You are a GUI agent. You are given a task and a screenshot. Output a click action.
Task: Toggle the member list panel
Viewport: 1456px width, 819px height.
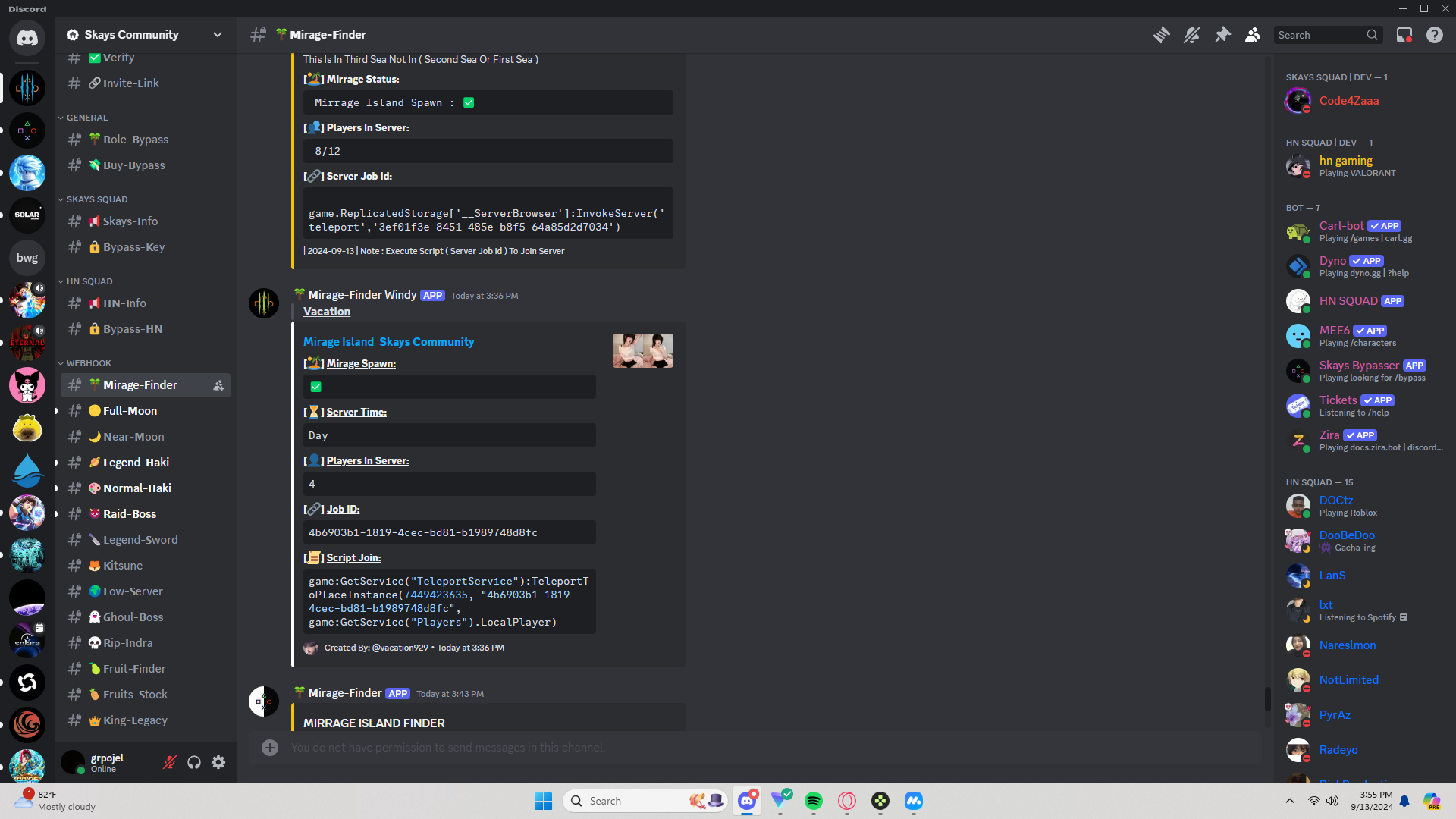pos(1253,35)
